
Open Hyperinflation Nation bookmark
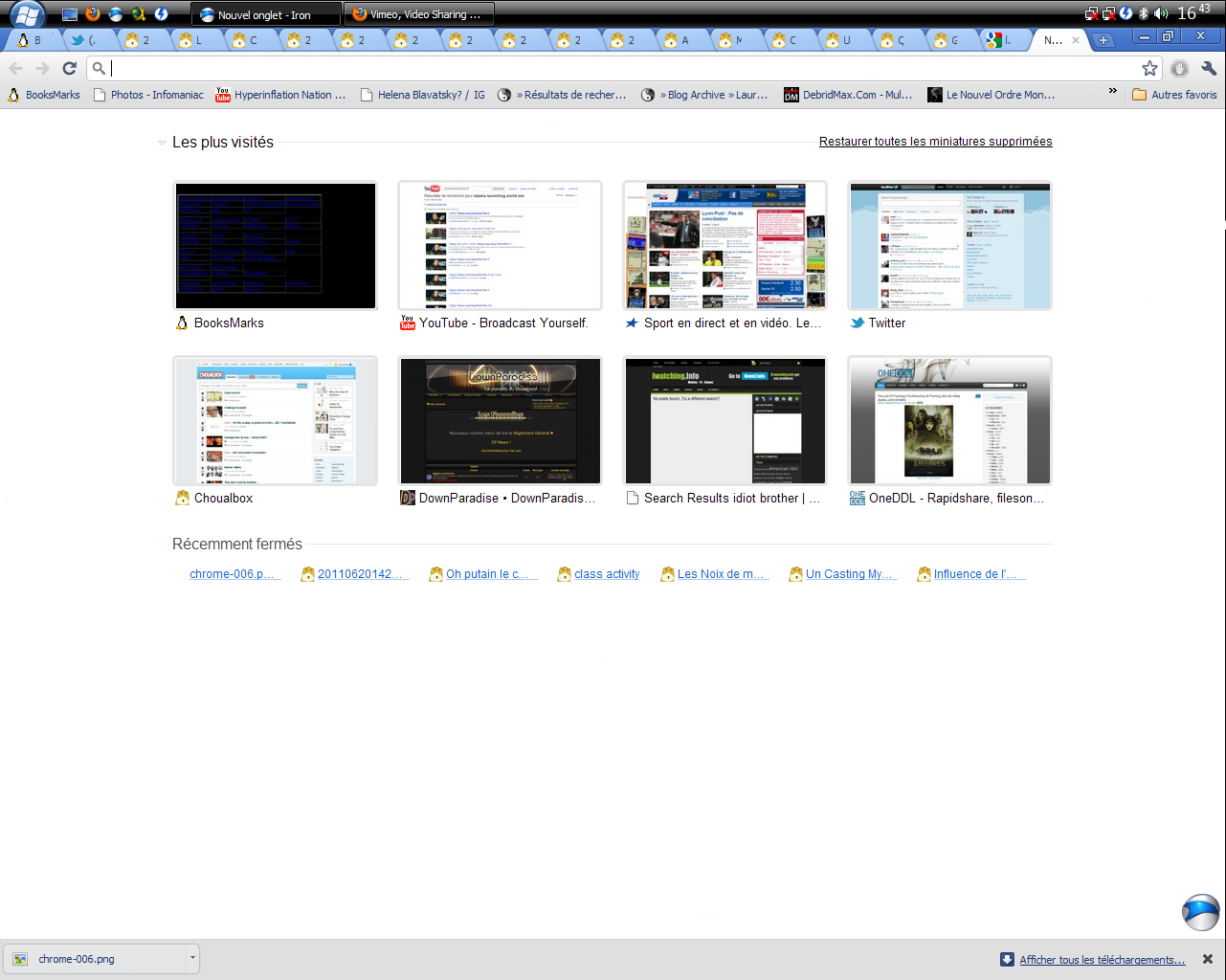tap(280, 95)
